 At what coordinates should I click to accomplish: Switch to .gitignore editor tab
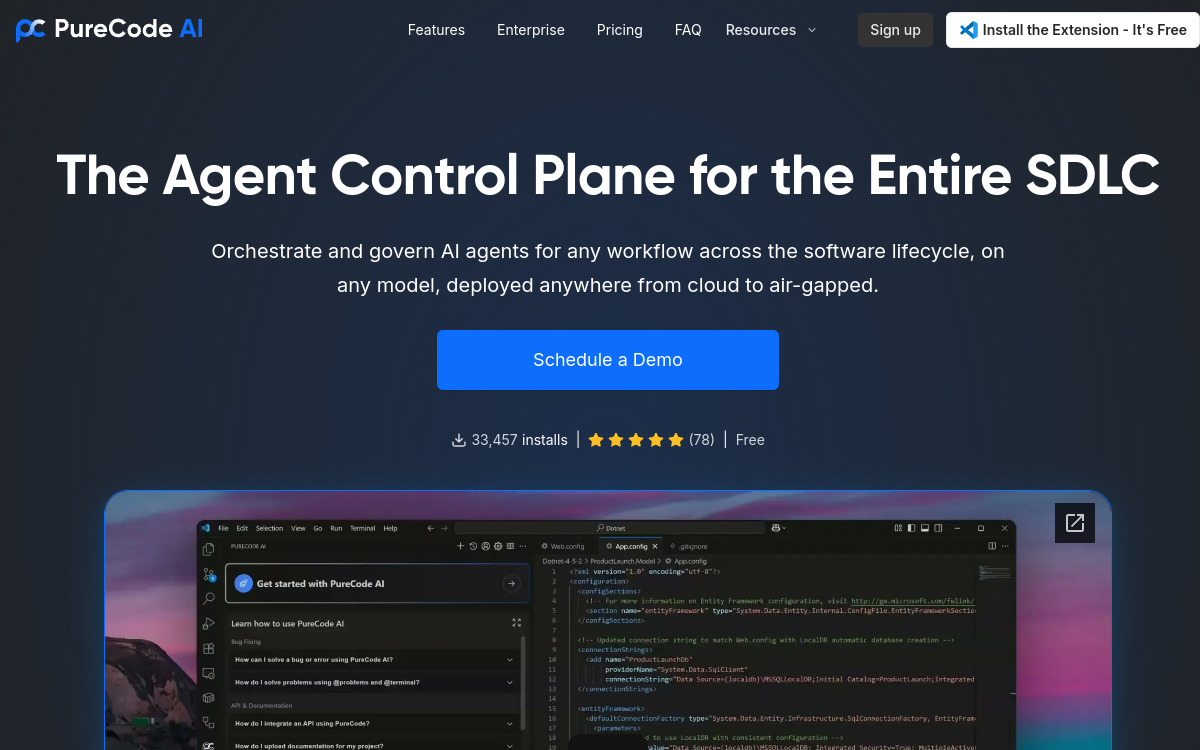click(688, 546)
